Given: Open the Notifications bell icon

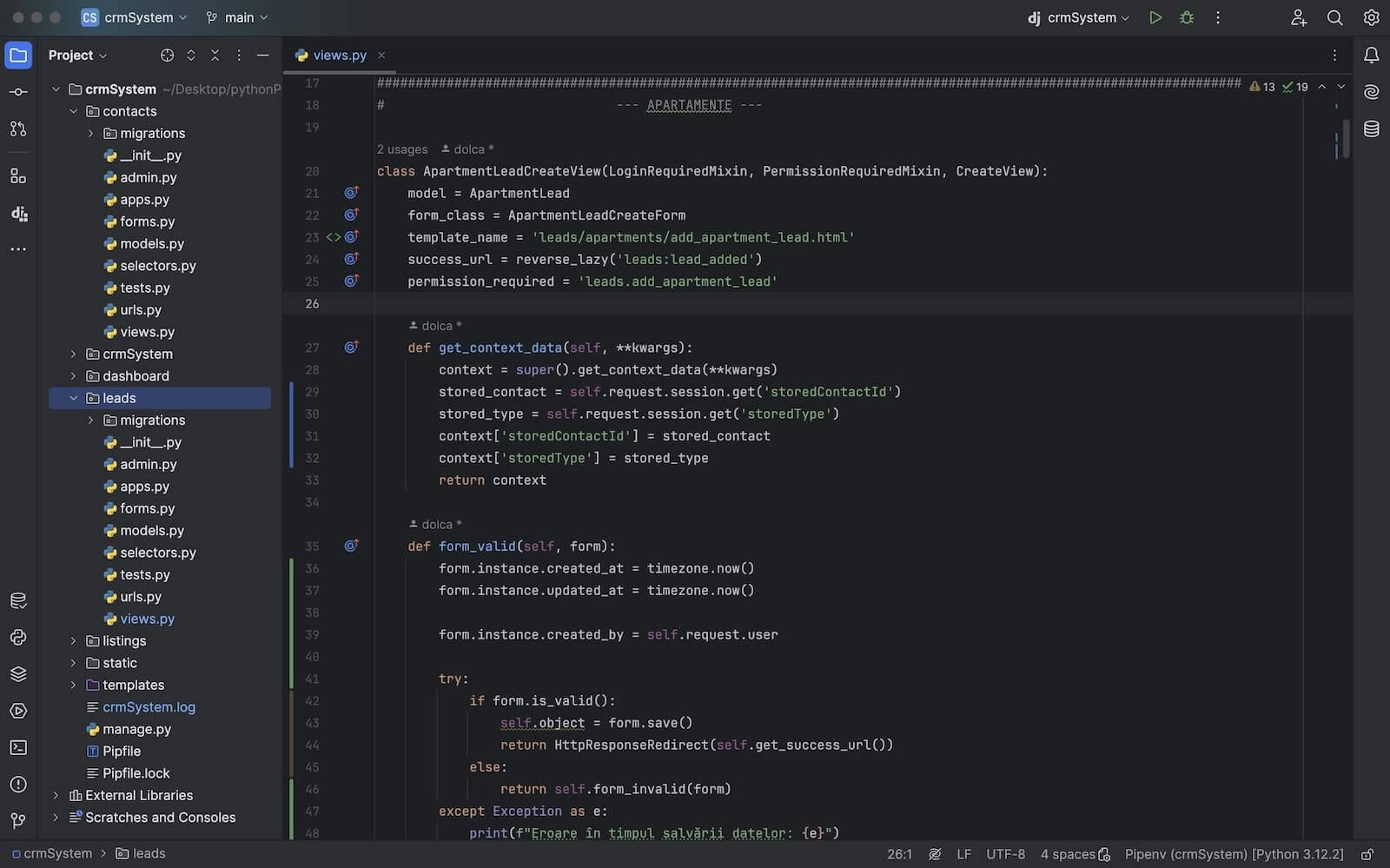Looking at the screenshot, I should 1371,56.
